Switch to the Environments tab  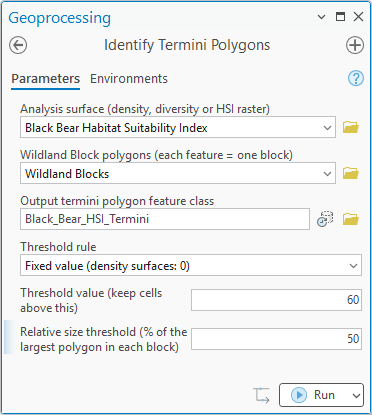[129, 79]
